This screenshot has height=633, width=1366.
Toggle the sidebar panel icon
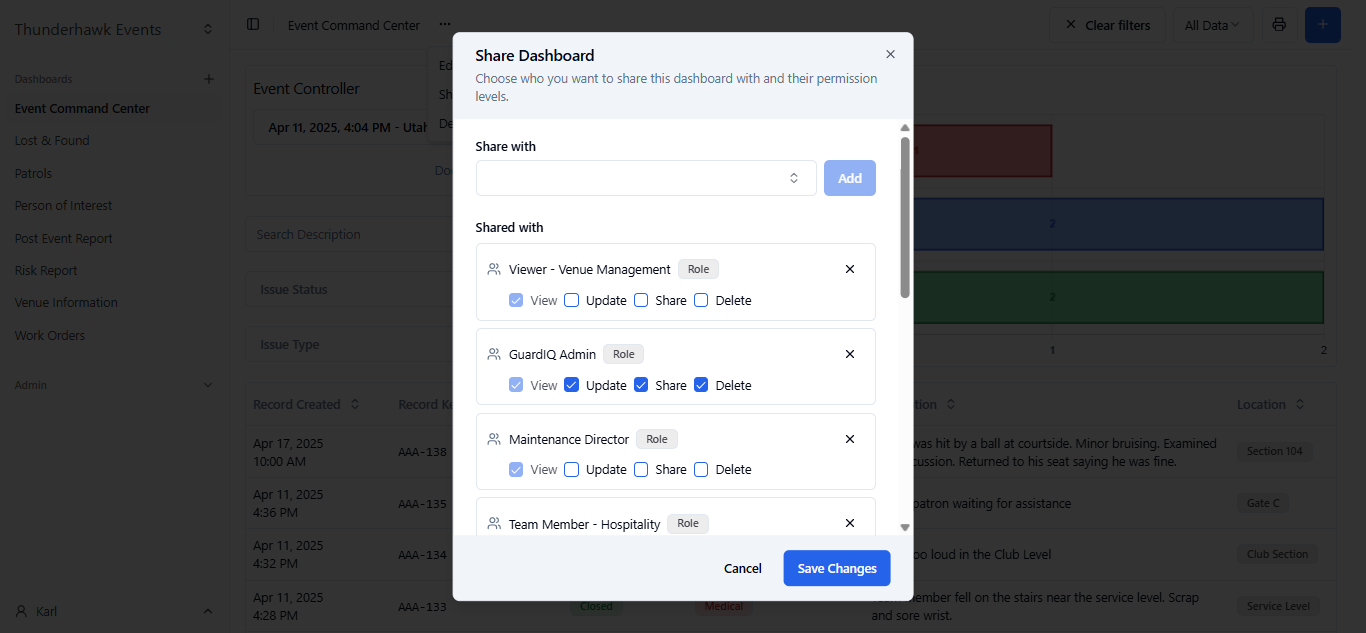pos(253,25)
